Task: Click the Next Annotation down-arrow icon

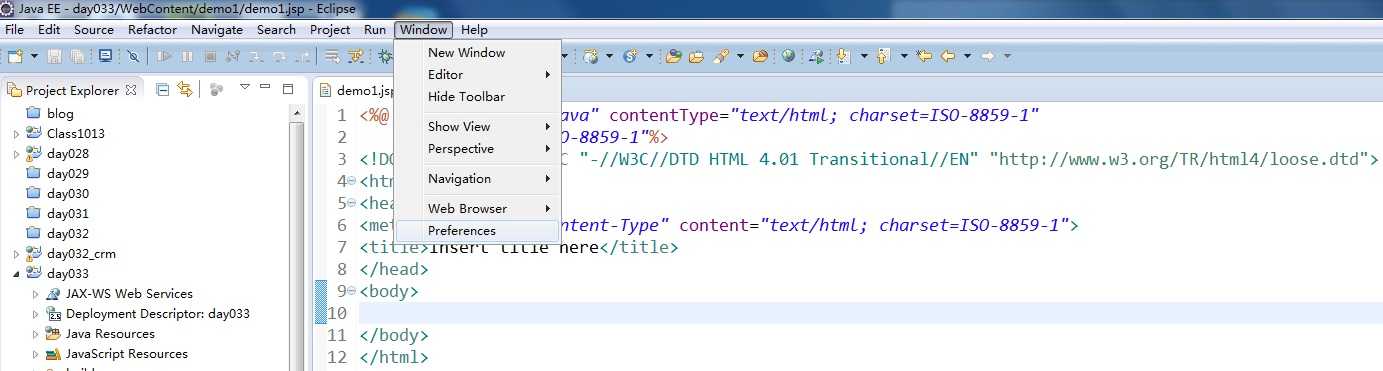Action: tap(843, 56)
